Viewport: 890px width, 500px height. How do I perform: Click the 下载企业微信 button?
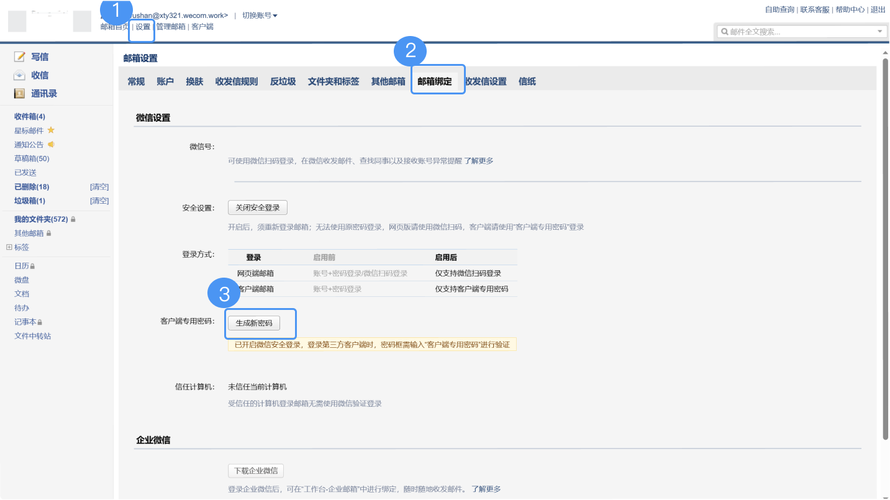(x=256, y=470)
